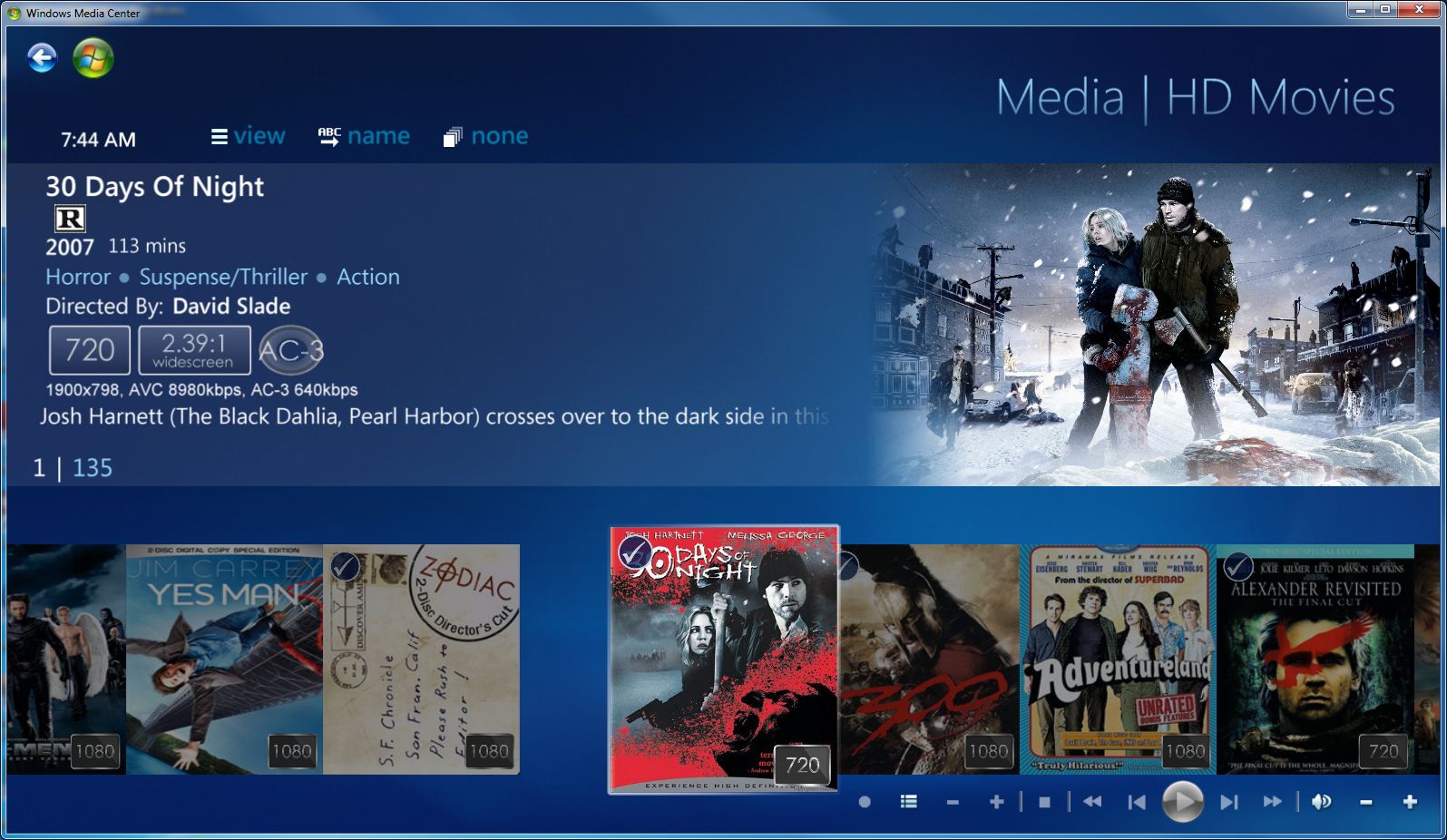Click the 2.39:1 widescreen aspect badge
Screen dimensions: 1447x840
[x=194, y=350]
